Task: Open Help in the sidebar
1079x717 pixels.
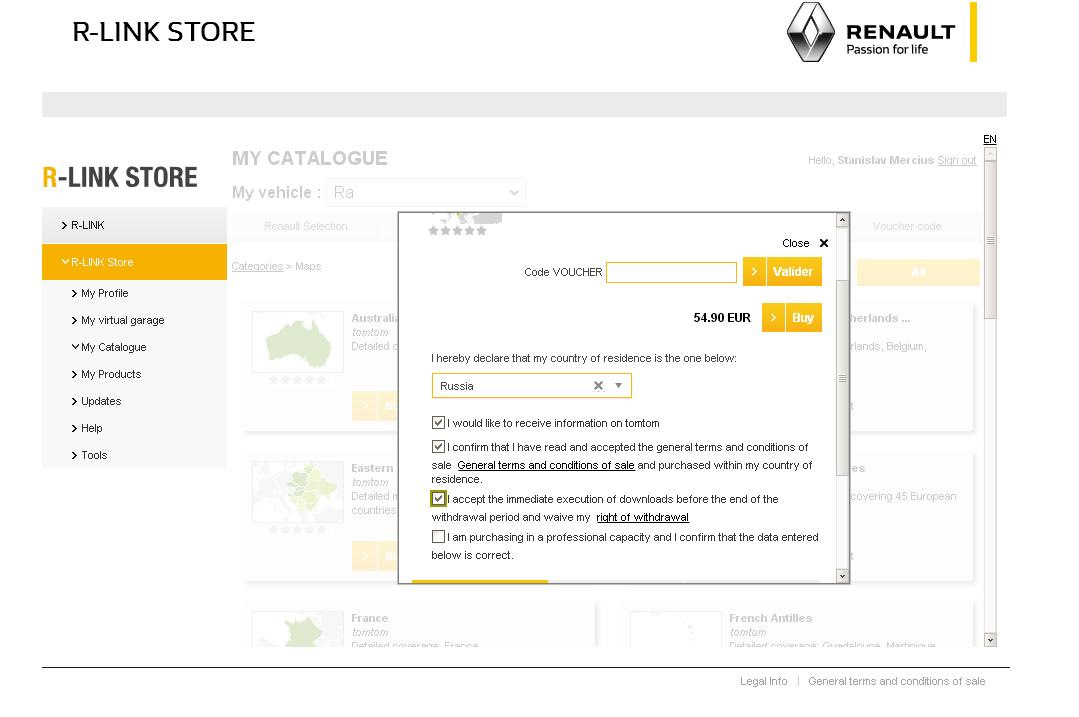Action: click(x=92, y=428)
